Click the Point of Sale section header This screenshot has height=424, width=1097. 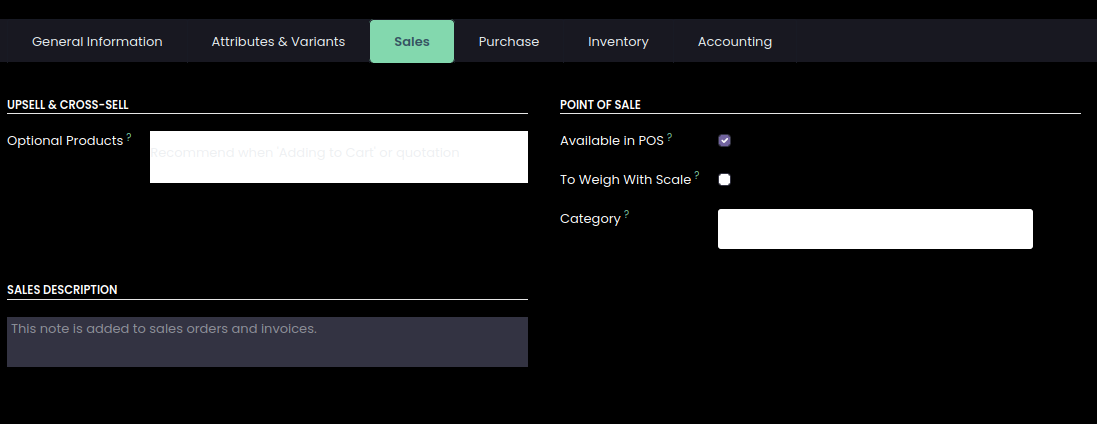(600, 104)
